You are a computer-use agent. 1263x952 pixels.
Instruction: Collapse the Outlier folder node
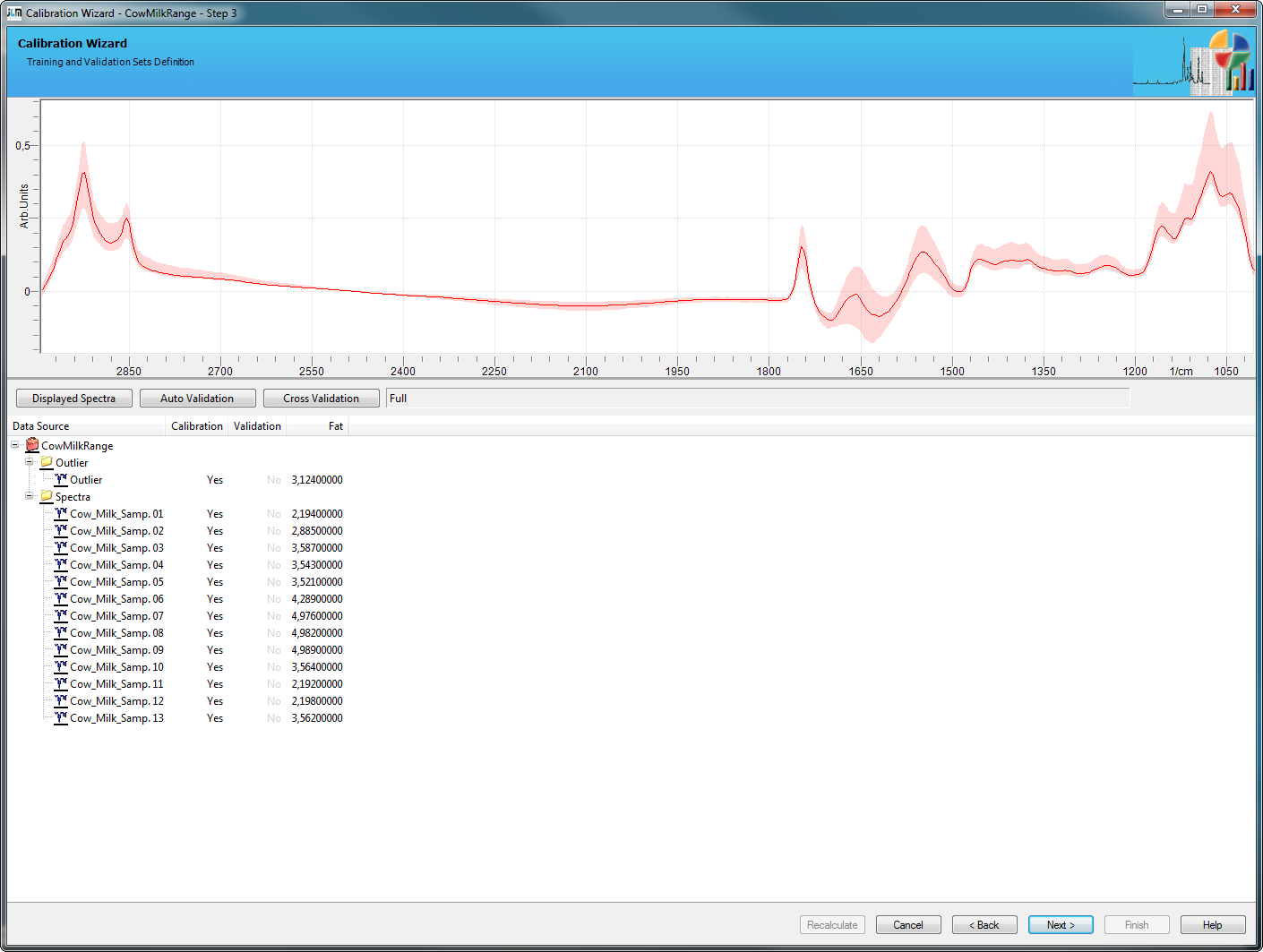pos(30,462)
